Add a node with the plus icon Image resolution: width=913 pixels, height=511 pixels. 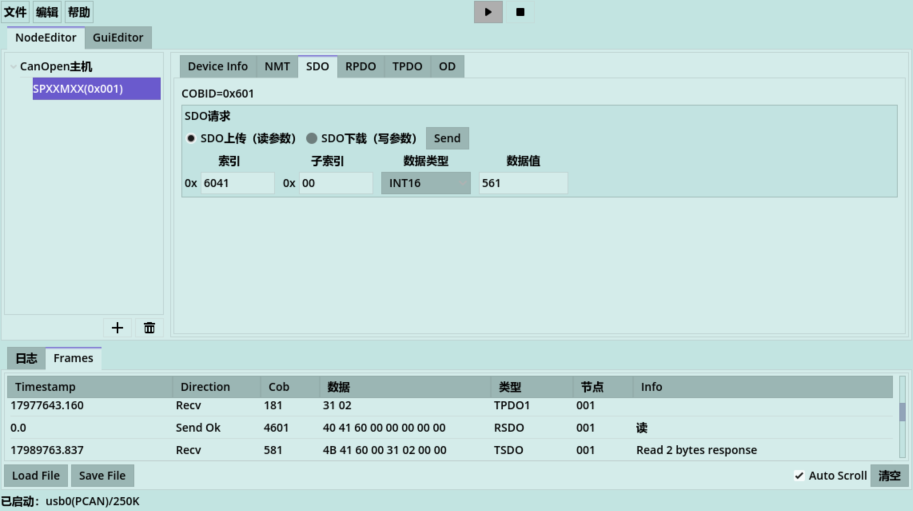(x=117, y=327)
